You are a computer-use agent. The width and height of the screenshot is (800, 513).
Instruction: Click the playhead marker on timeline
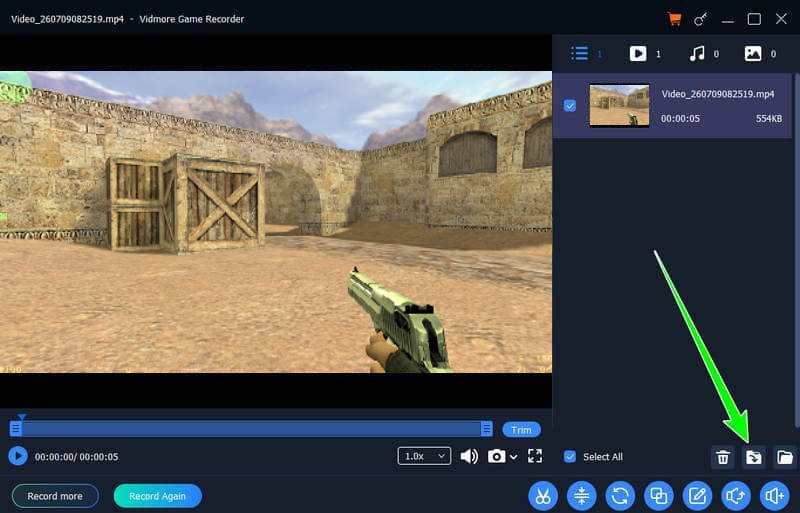[x=21, y=417]
